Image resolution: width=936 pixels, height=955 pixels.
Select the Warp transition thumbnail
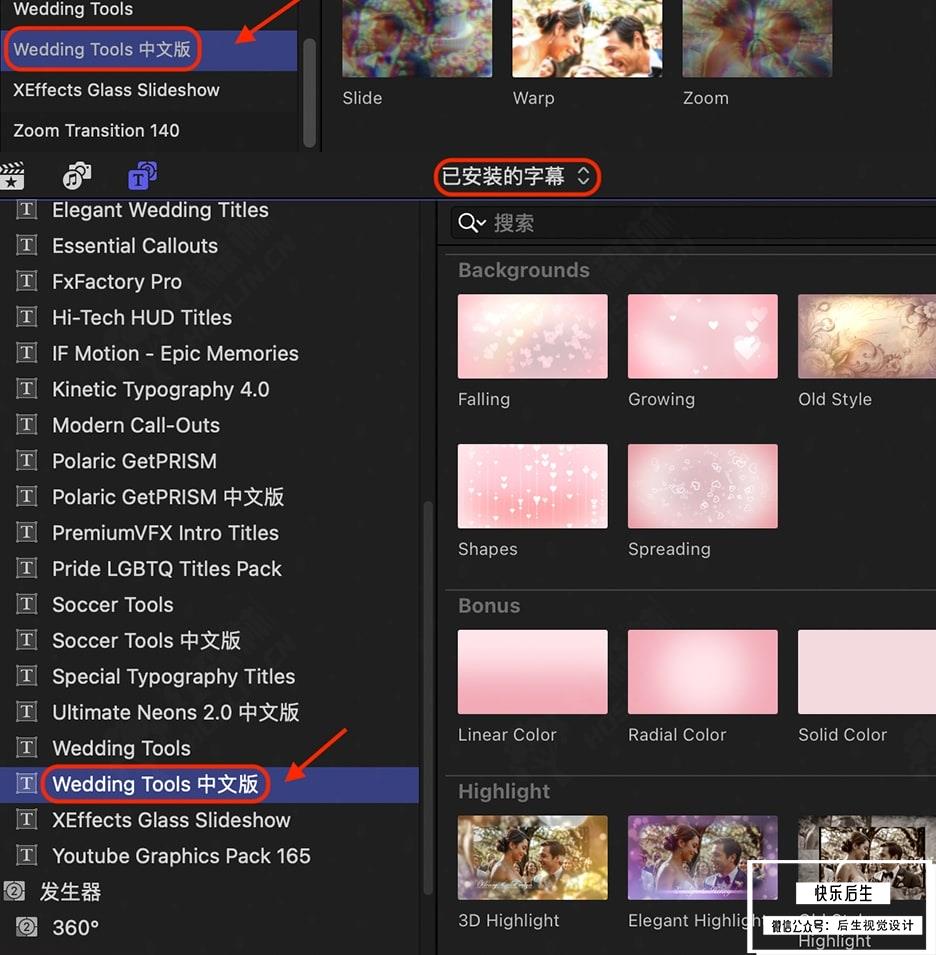coord(587,38)
